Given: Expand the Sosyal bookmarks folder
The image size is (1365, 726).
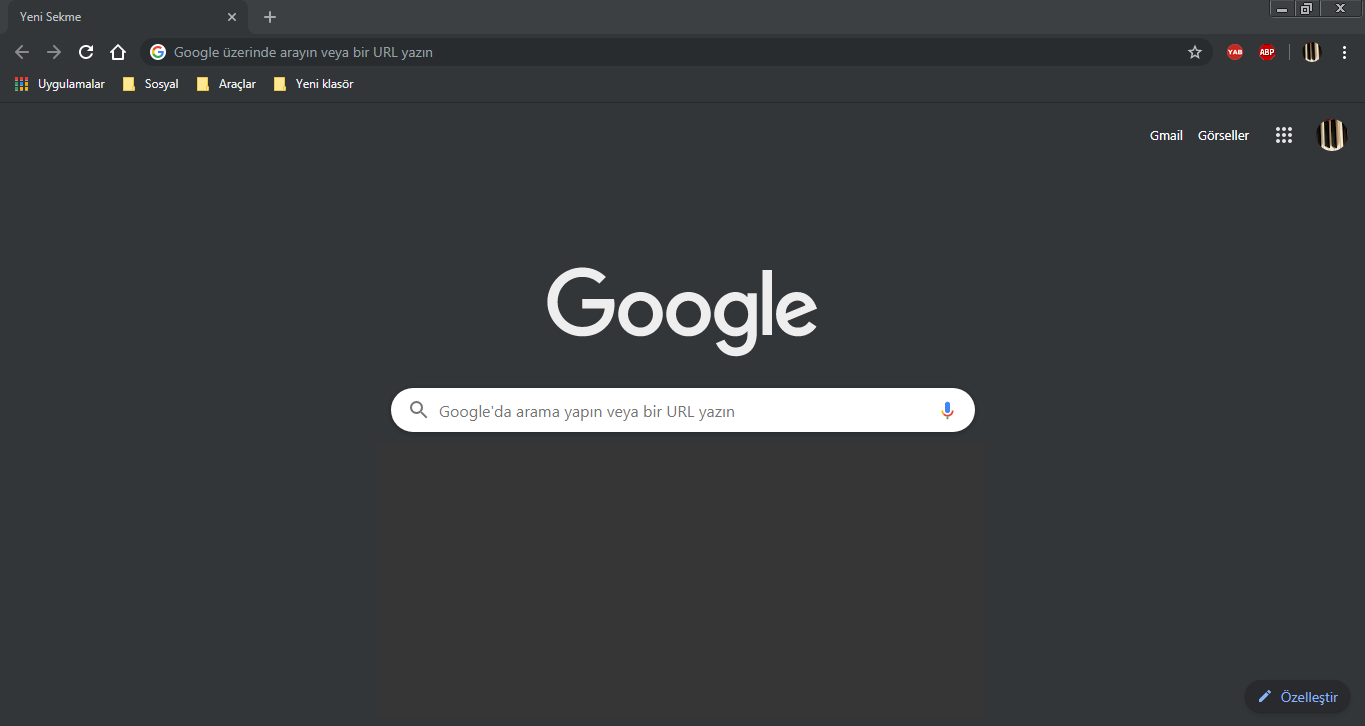Looking at the screenshot, I should 150,84.
